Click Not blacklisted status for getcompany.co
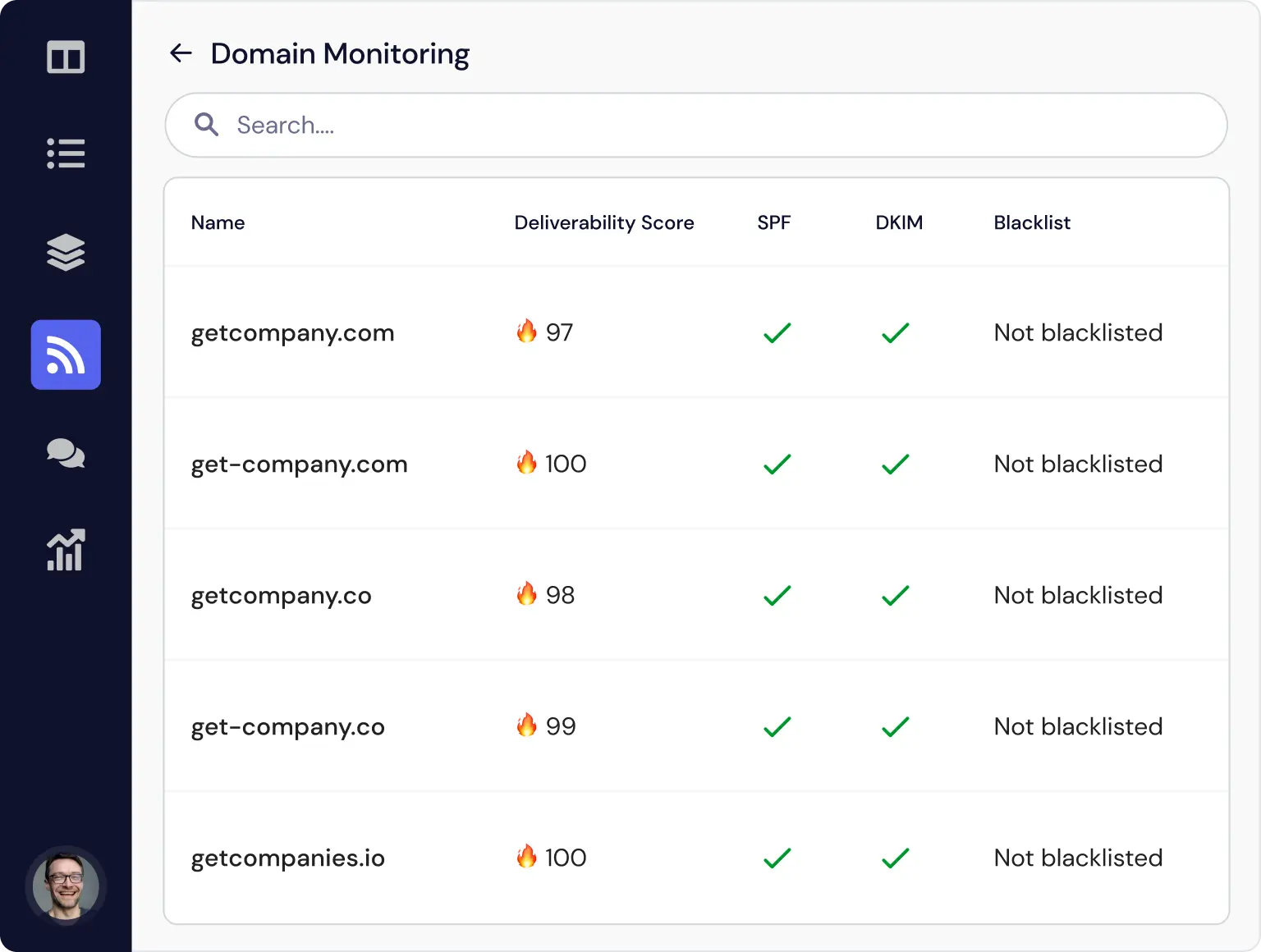This screenshot has width=1261, height=952. (1078, 595)
